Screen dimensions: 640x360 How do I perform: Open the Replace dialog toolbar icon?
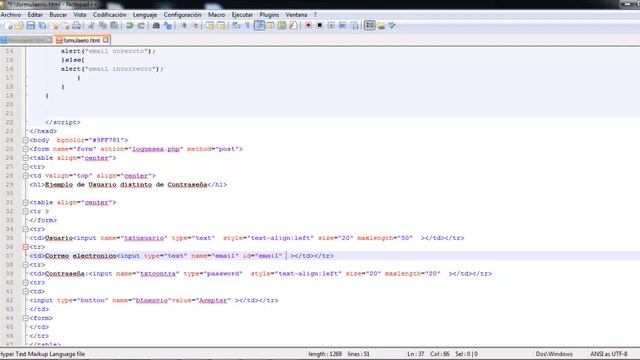(x=168, y=26)
